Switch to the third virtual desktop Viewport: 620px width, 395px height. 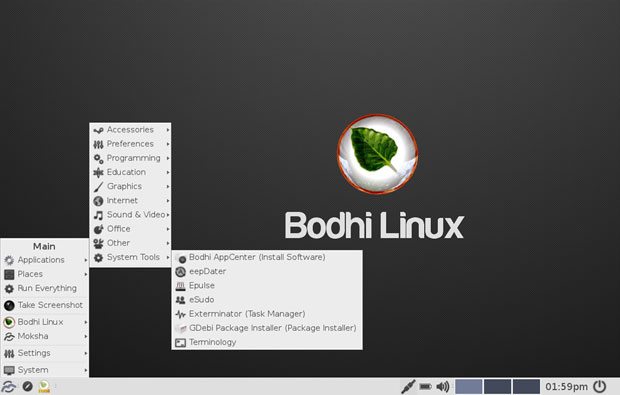point(526,386)
